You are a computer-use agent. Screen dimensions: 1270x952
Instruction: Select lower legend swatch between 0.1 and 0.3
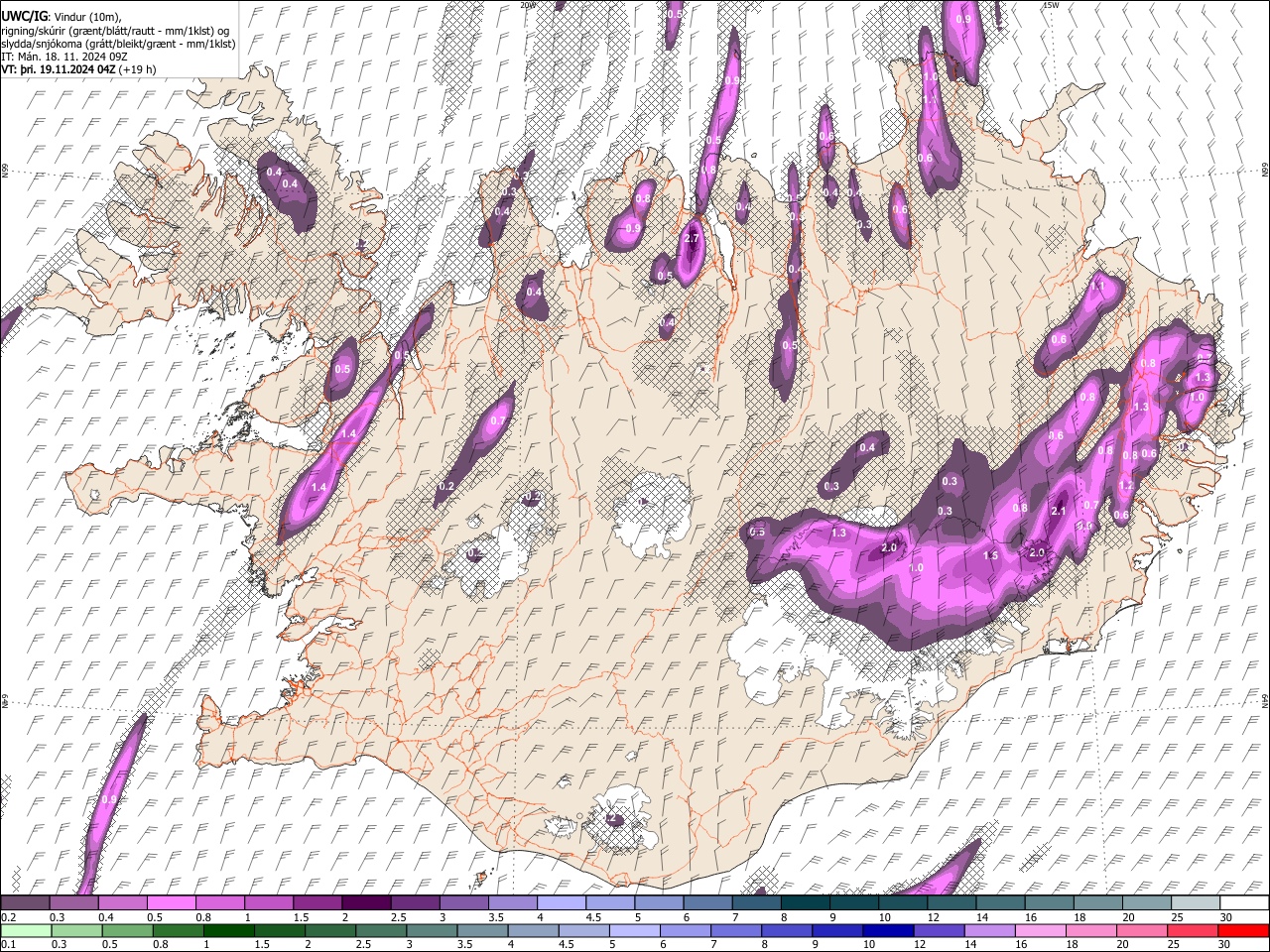click(x=25, y=930)
